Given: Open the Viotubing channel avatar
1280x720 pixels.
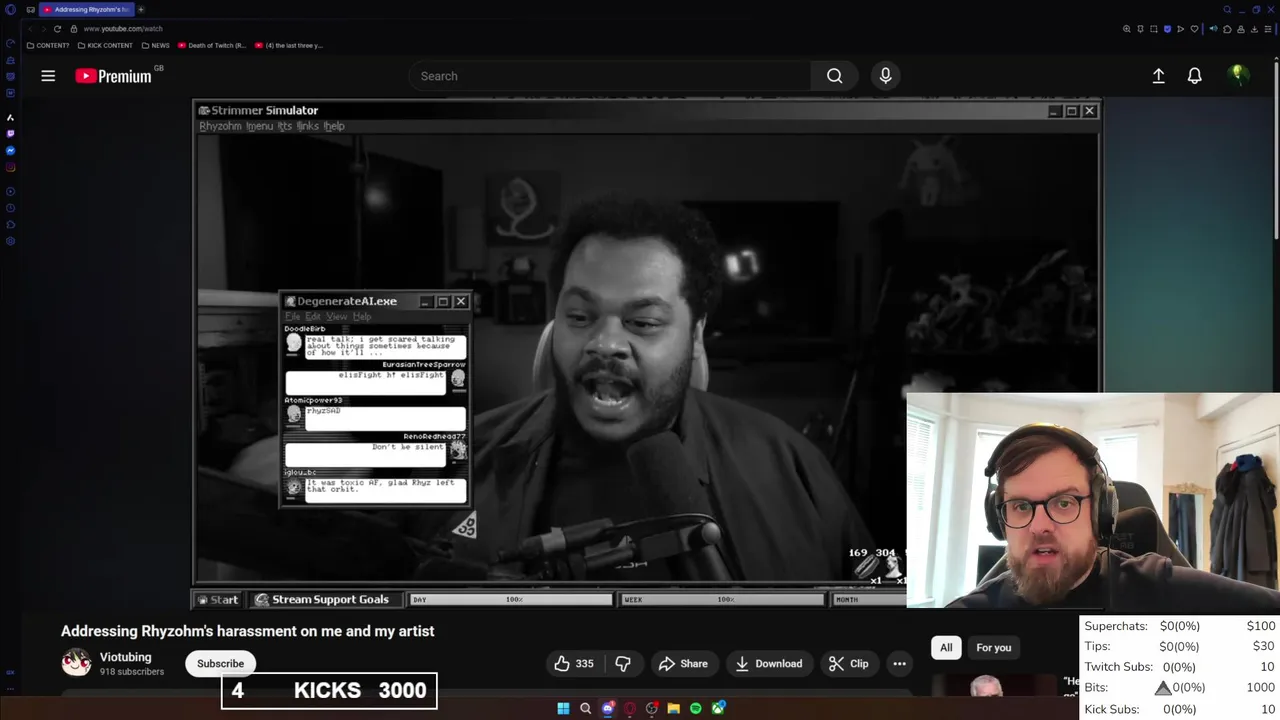Looking at the screenshot, I should 76,663.
